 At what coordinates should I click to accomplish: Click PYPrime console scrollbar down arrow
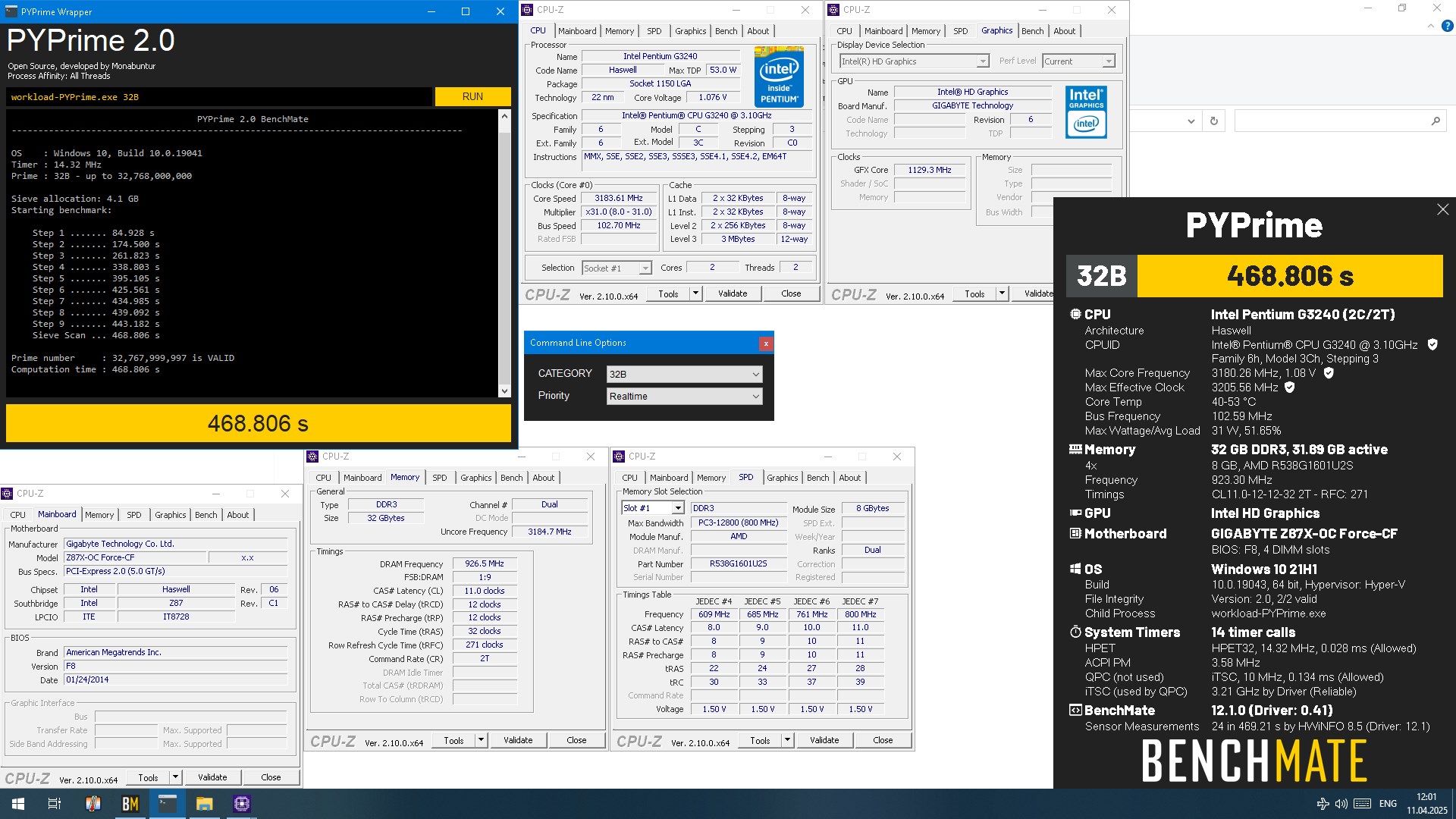click(x=504, y=391)
